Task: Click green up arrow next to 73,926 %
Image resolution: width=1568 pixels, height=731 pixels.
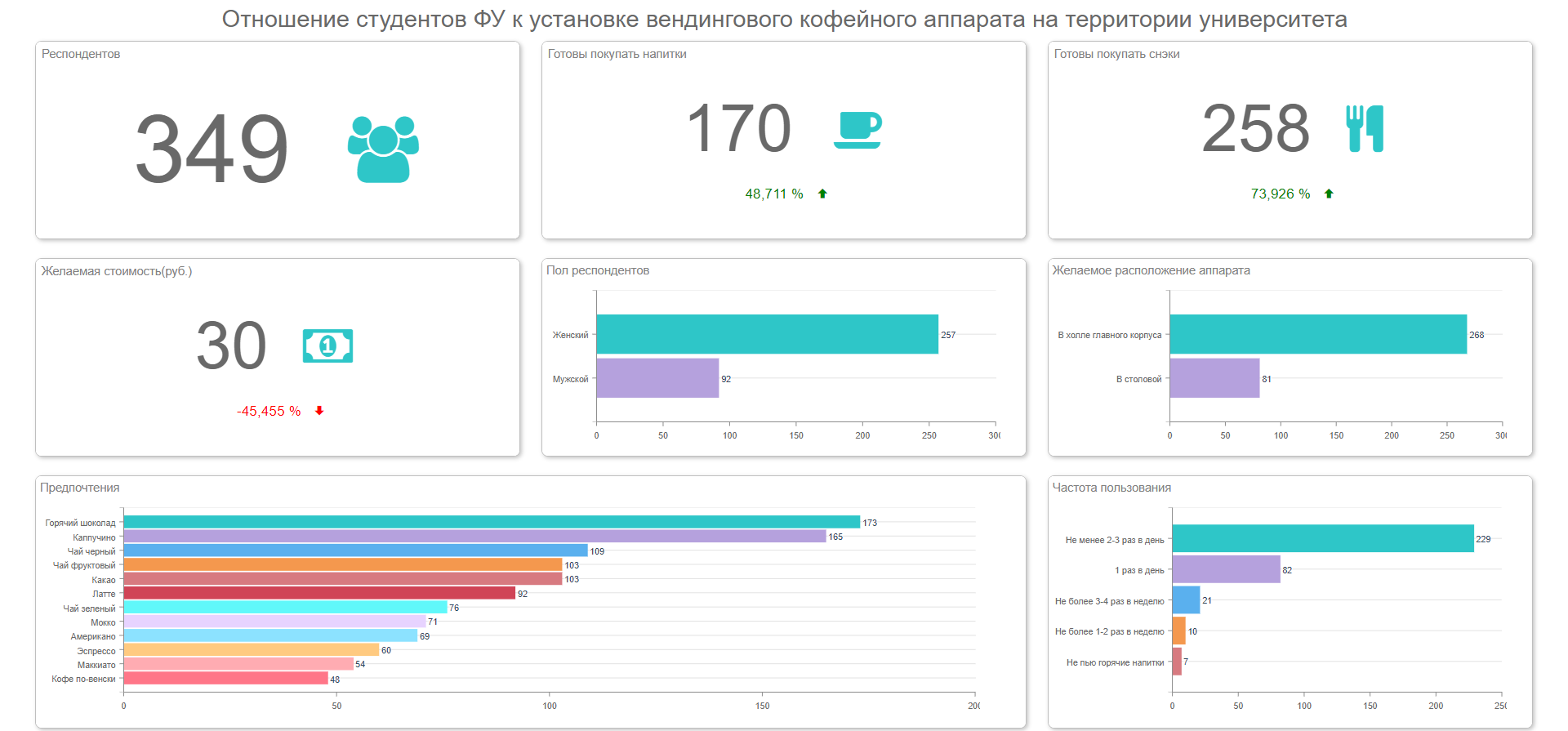Action: [1329, 194]
